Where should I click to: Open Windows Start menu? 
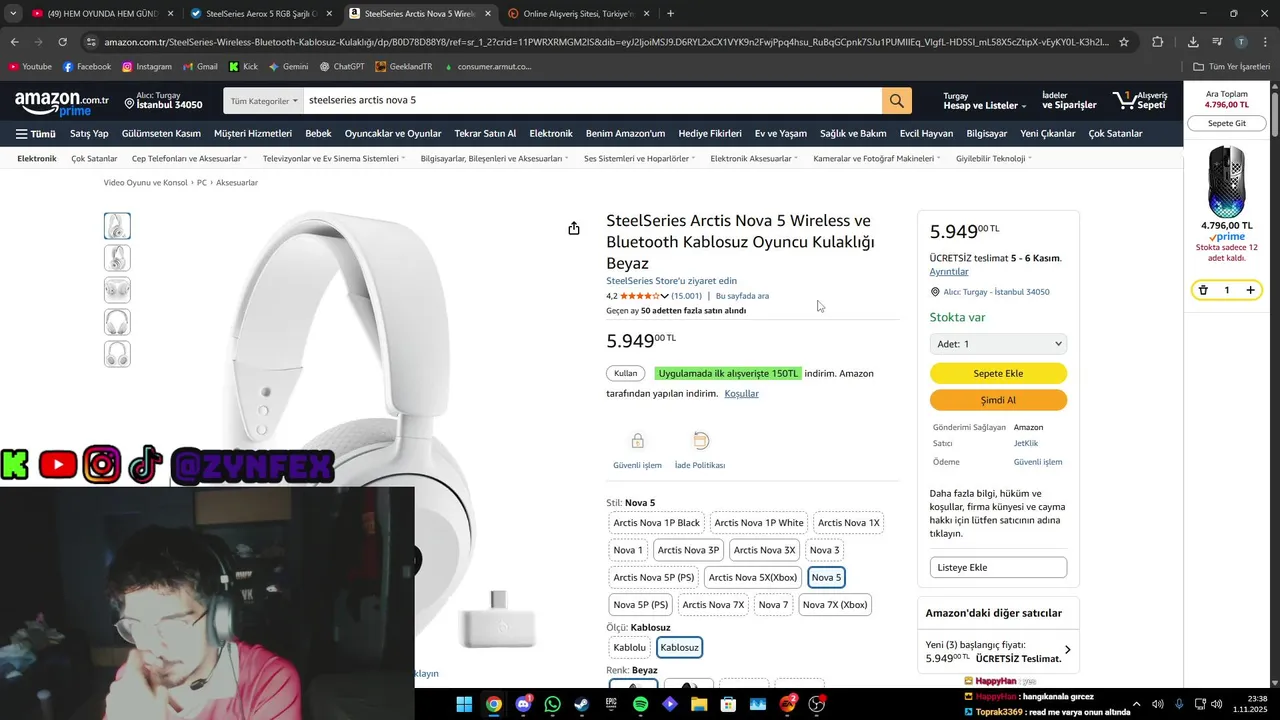tap(464, 705)
